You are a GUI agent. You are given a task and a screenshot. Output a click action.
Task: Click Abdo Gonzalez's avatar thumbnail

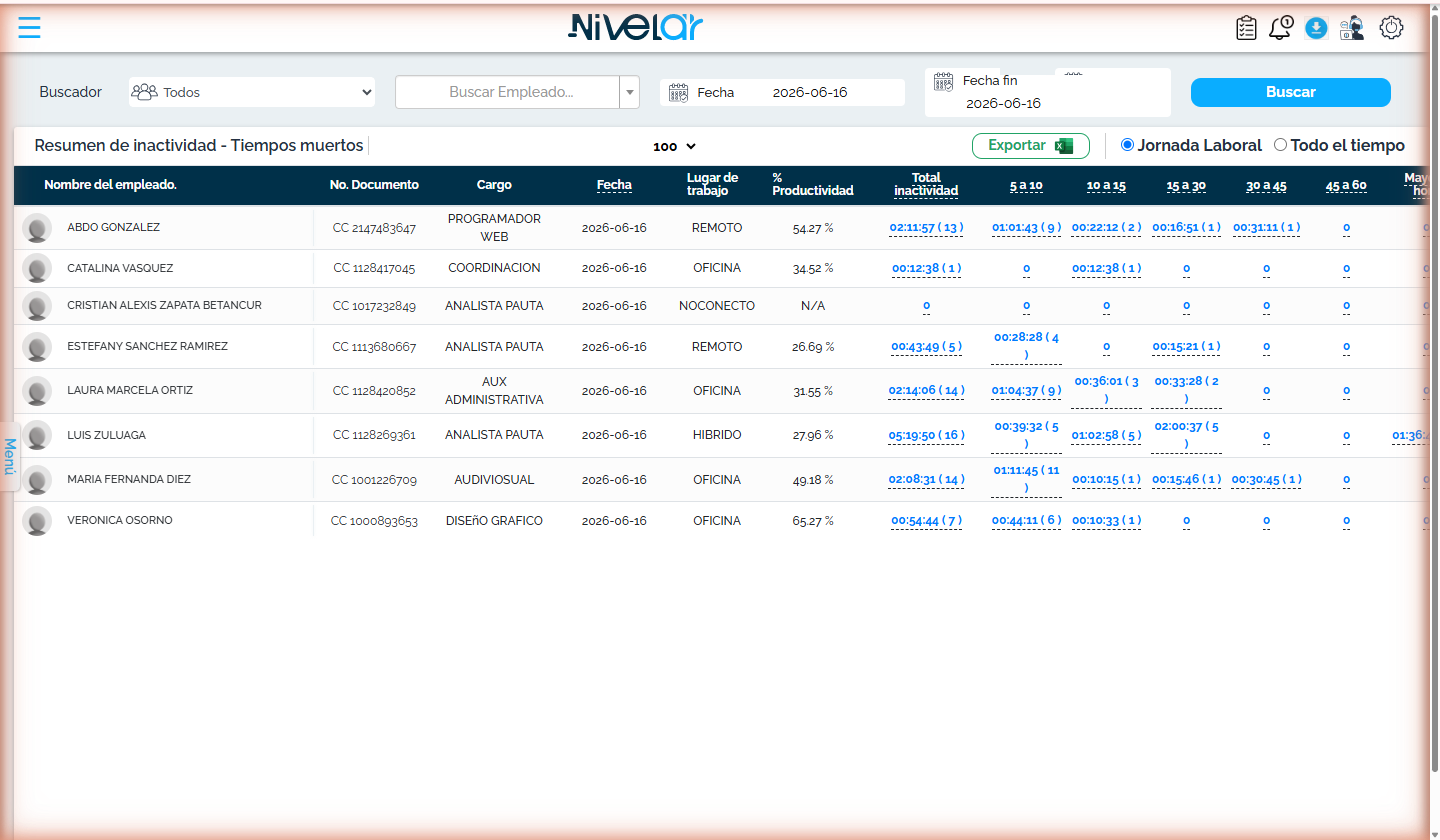pyautogui.click(x=37, y=228)
